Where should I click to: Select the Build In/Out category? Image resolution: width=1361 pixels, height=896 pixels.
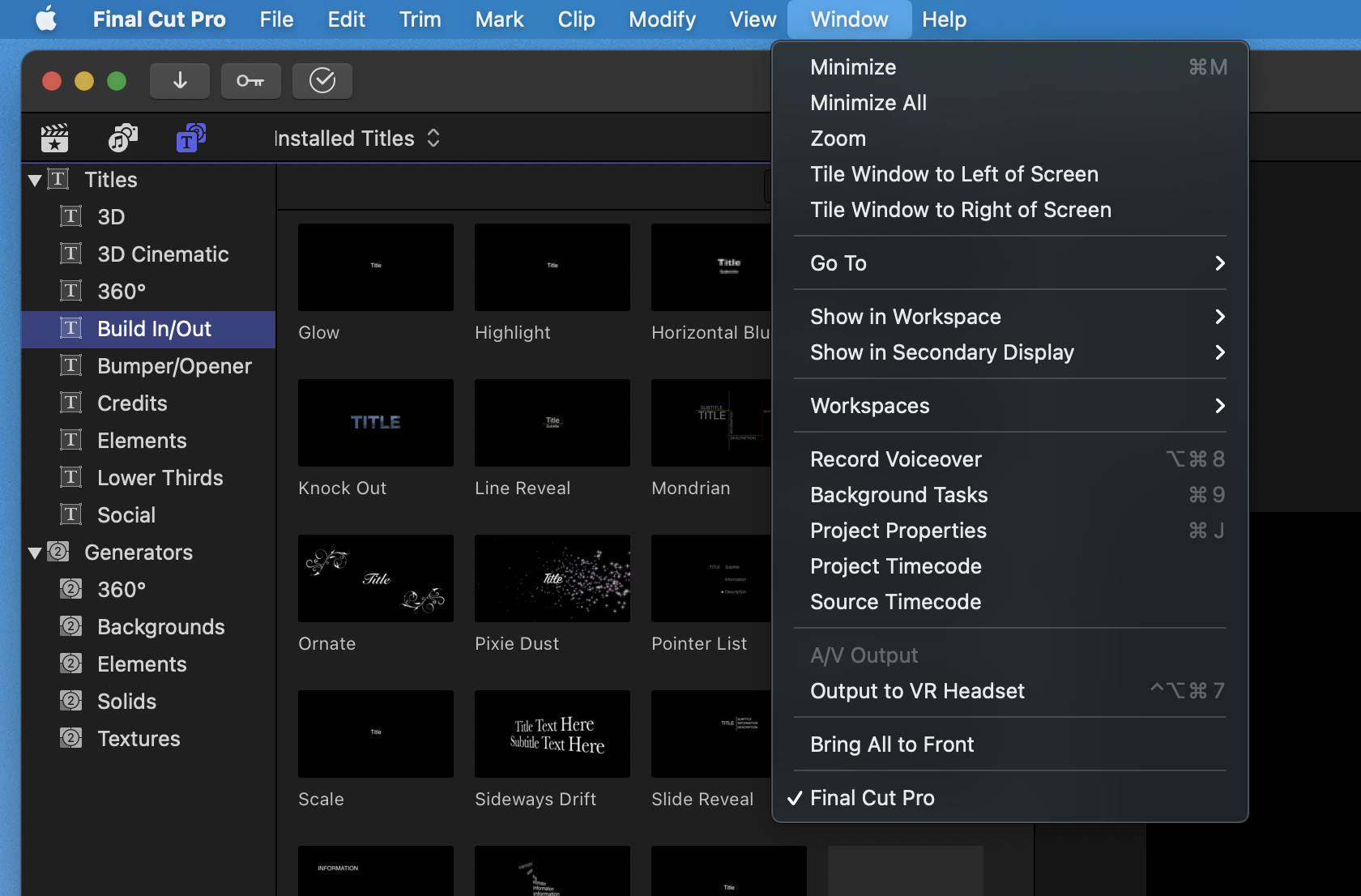point(148,329)
